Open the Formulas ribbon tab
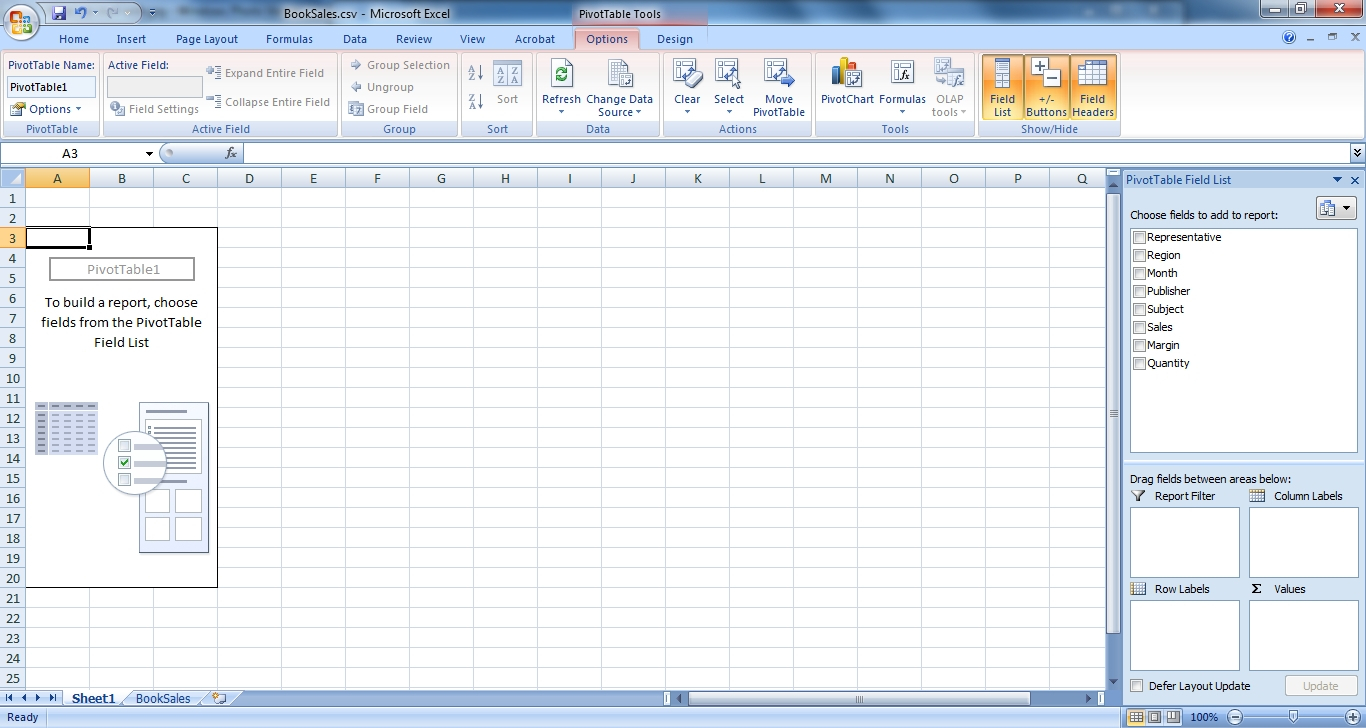This screenshot has width=1366, height=728. click(289, 39)
